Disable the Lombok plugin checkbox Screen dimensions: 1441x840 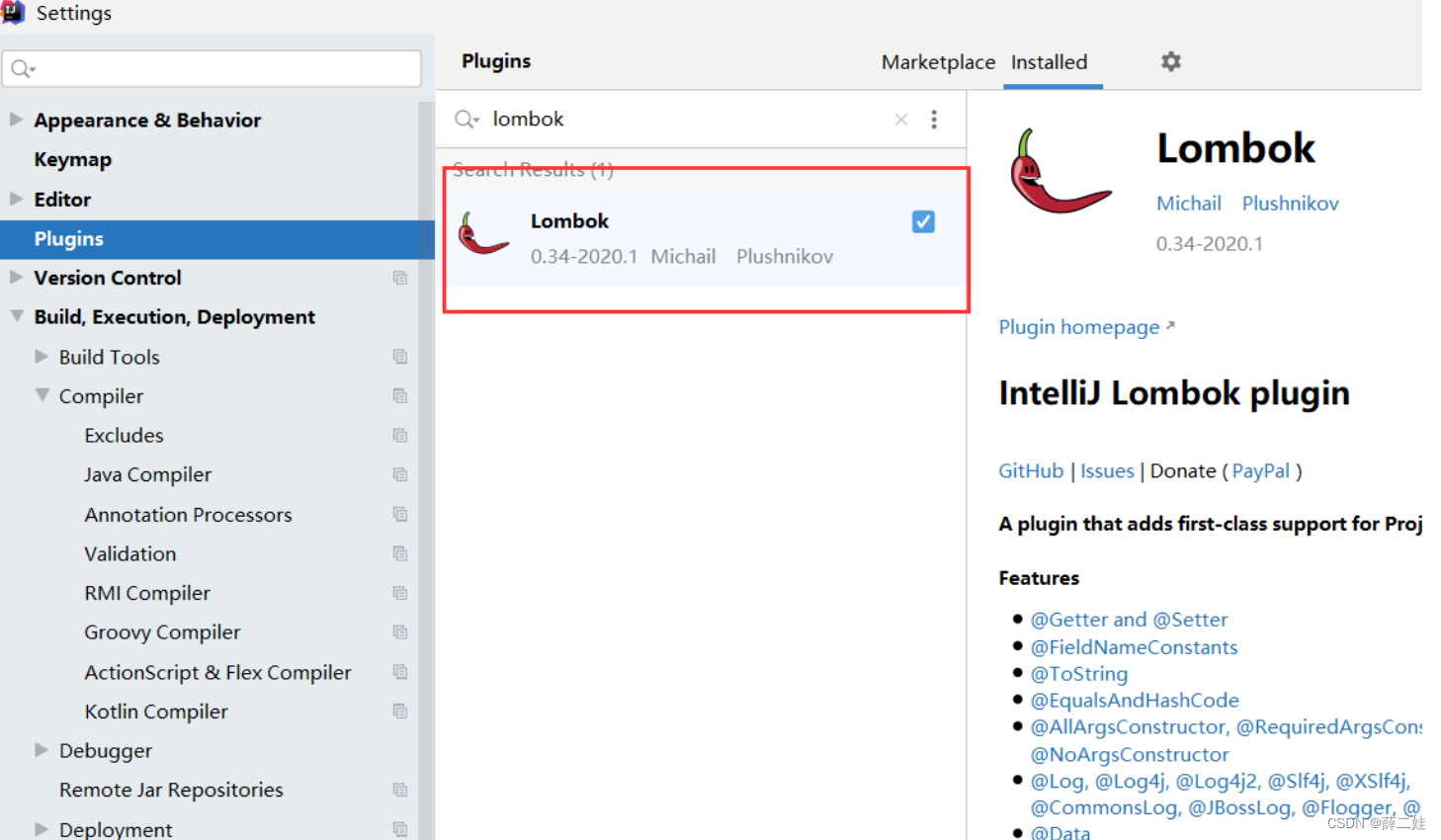pyautogui.click(x=923, y=221)
